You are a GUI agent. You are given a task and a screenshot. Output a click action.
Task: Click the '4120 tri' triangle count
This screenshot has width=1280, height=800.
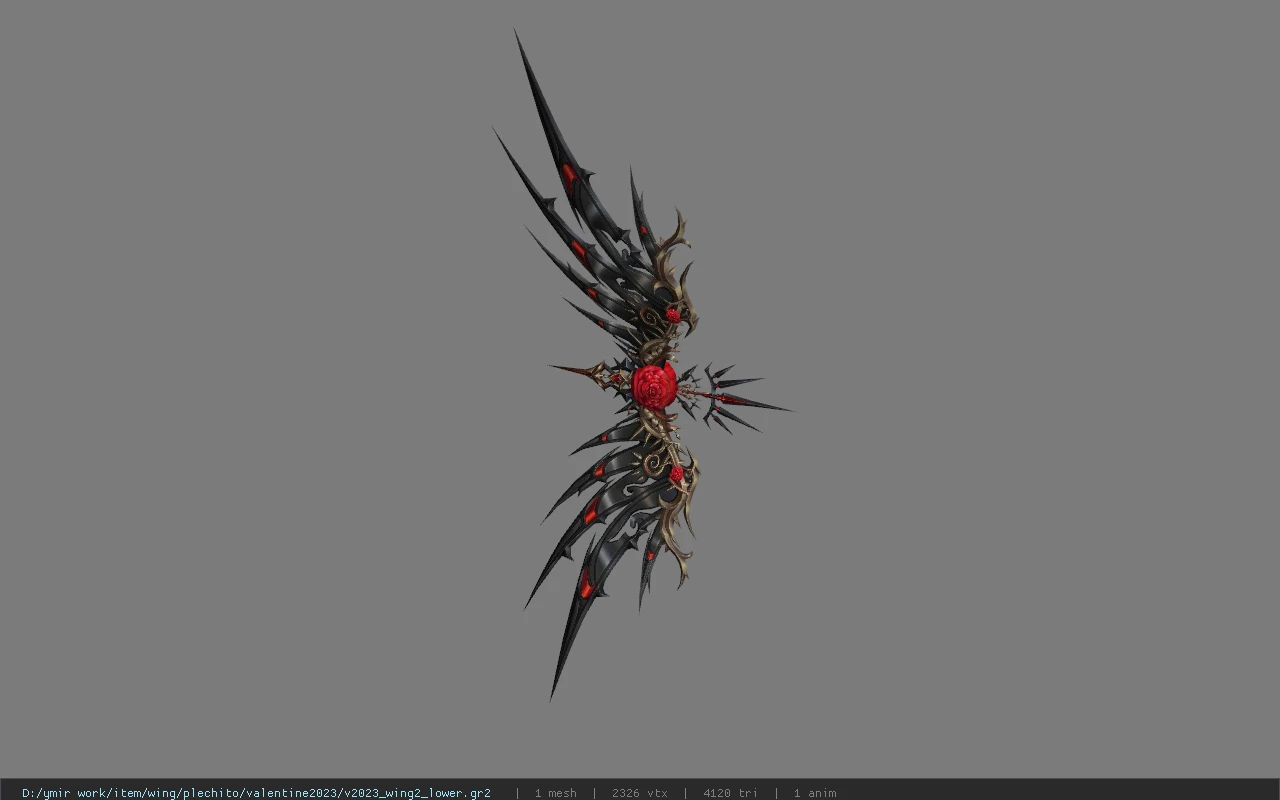pos(730,793)
